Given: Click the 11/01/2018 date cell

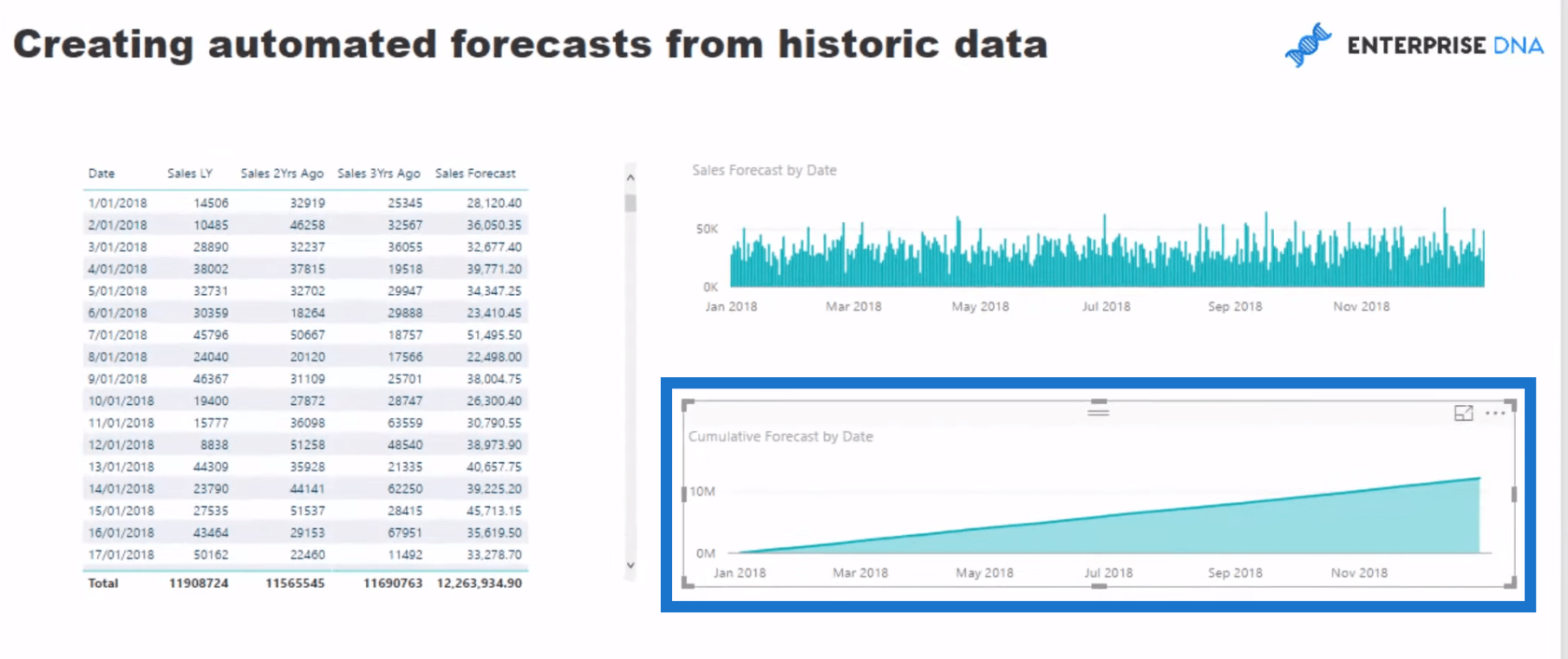Looking at the screenshot, I should pyautogui.click(x=121, y=423).
